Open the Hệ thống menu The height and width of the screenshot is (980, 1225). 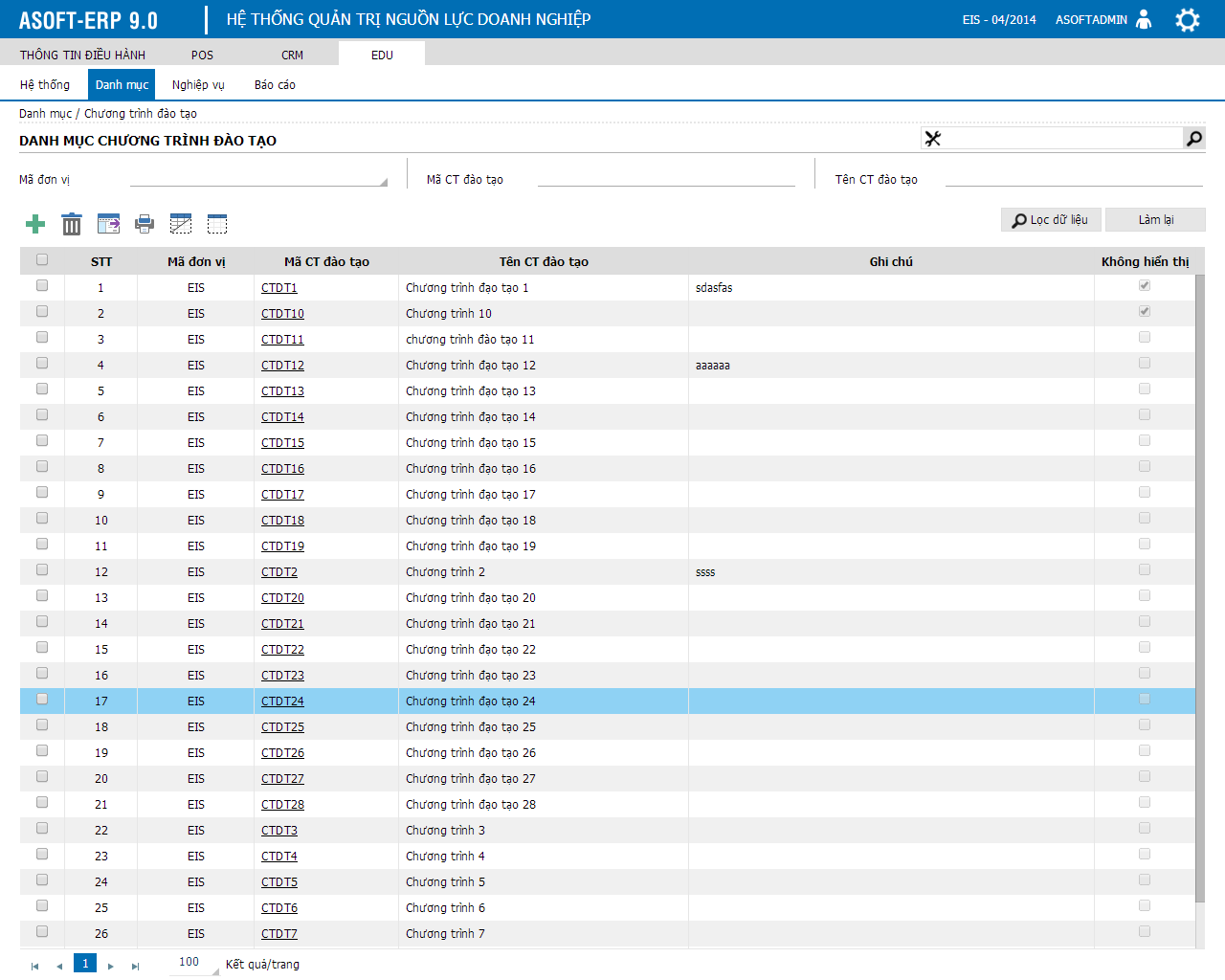pyautogui.click(x=45, y=84)
